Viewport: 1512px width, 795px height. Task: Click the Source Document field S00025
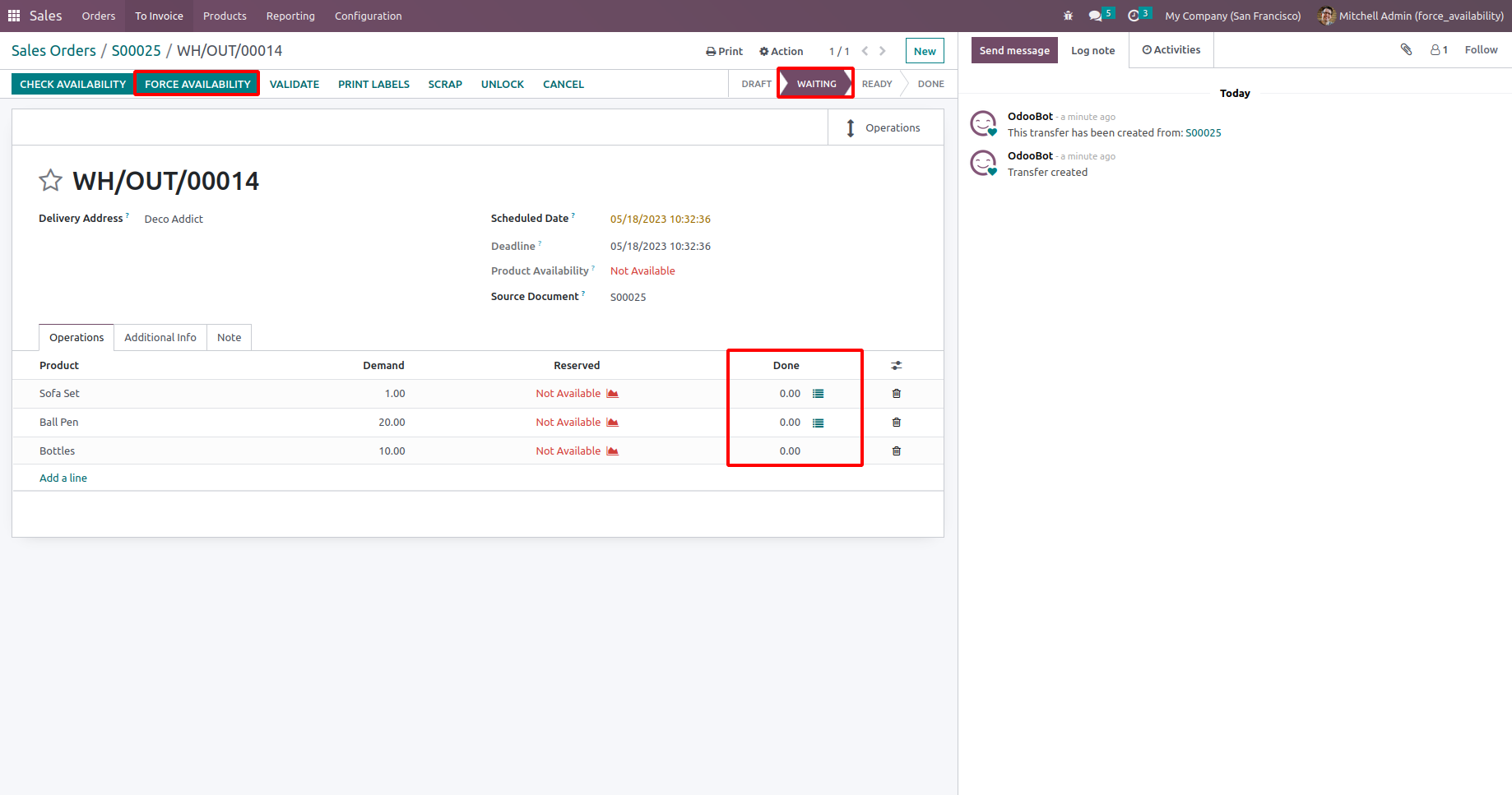(x=628, y=297)
